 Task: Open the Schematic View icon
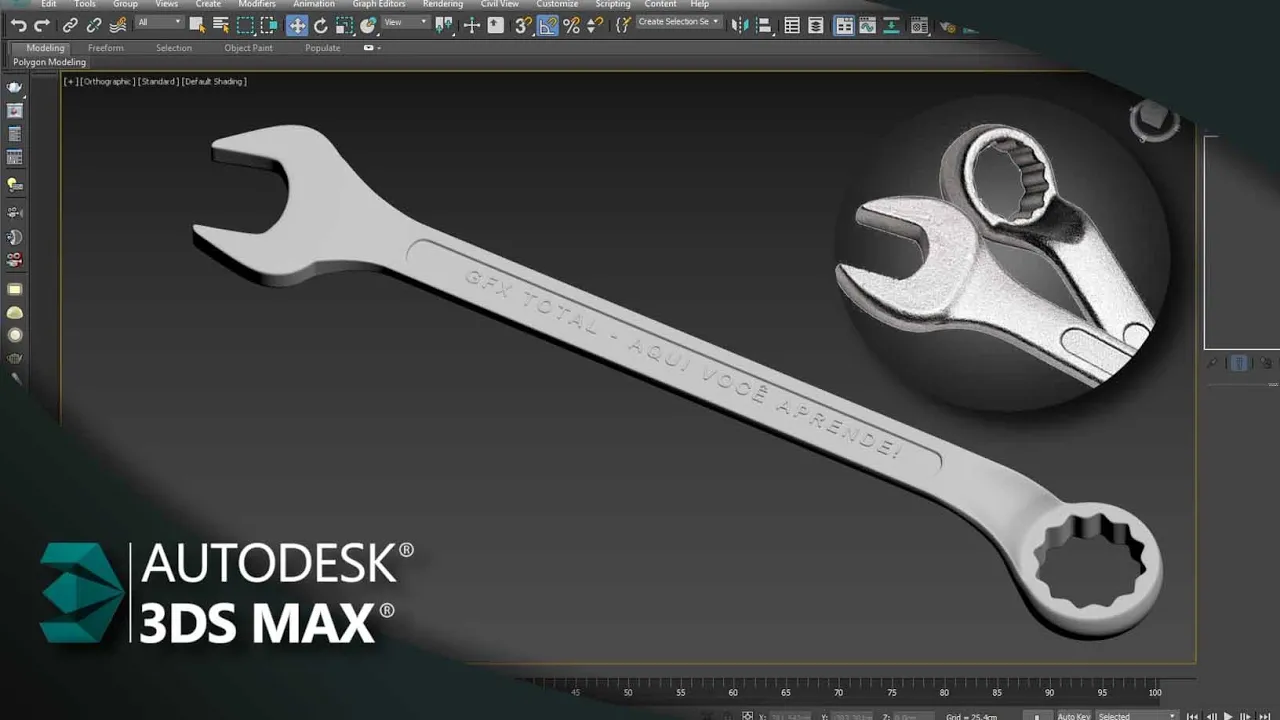coord(892,25)
